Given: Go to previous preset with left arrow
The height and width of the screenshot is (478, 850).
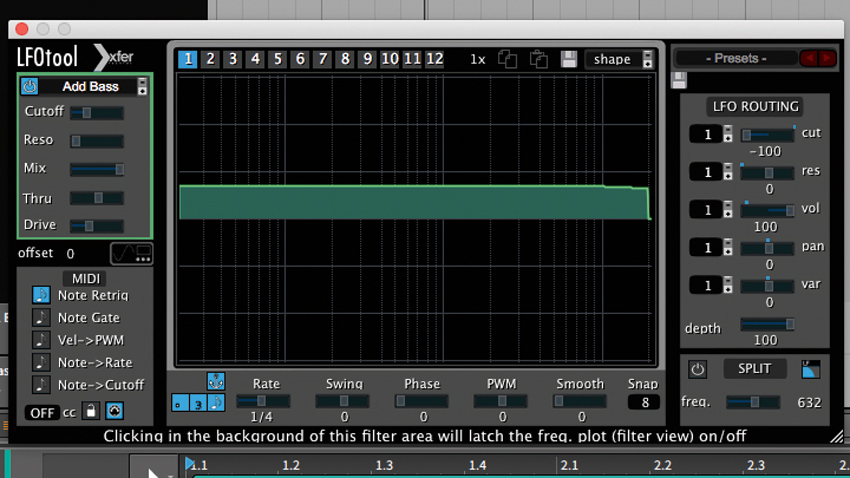Looking at the screenshot, I should tap(809, 58).
